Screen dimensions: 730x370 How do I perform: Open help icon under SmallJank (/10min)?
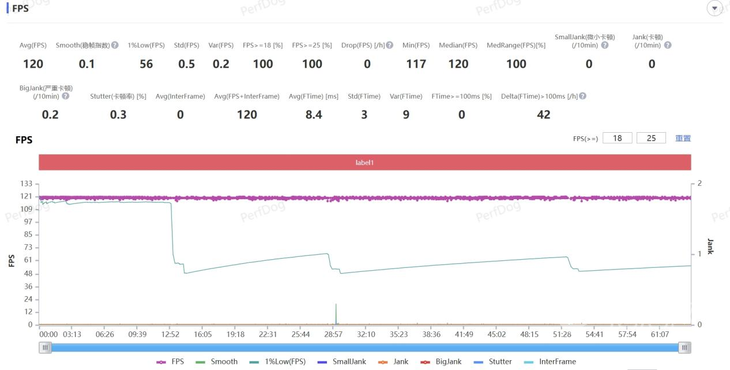coord(605,45)
